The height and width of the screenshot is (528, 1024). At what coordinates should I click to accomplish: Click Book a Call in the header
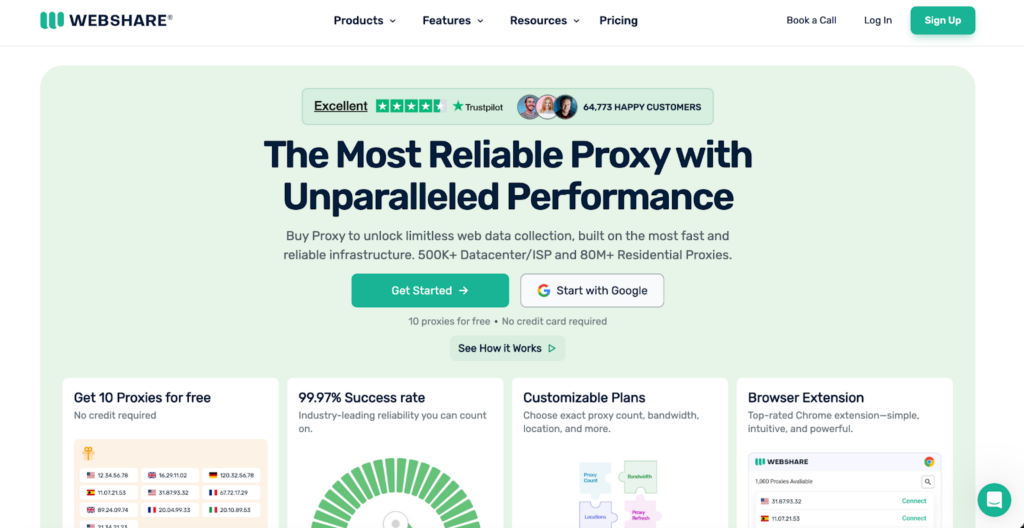(811, 20)
